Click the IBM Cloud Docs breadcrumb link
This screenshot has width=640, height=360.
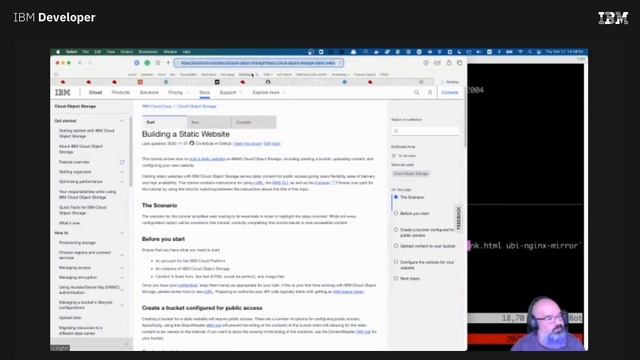tap(157, 106)
